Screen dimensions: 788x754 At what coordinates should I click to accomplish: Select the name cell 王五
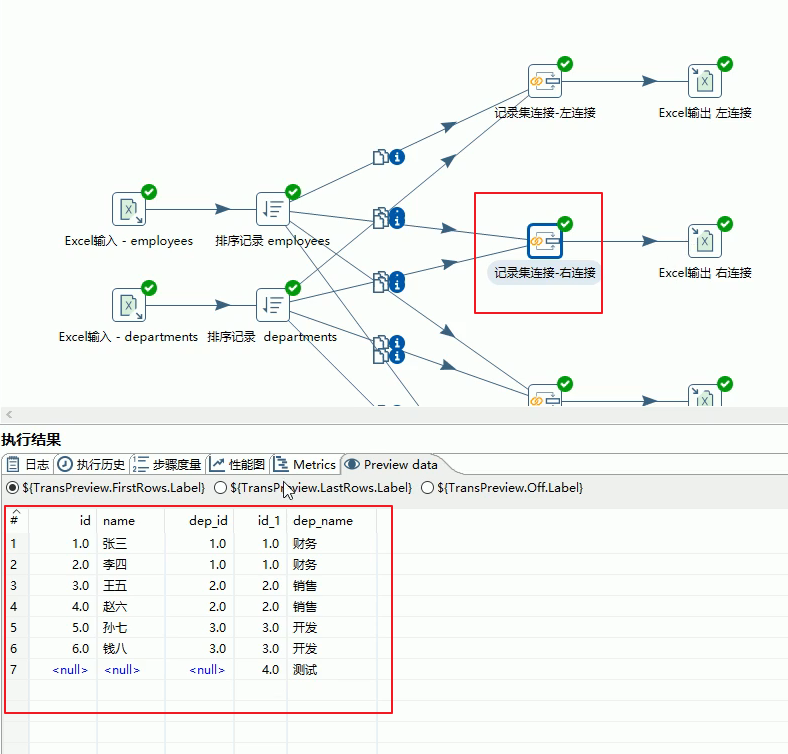coord(131,586)
